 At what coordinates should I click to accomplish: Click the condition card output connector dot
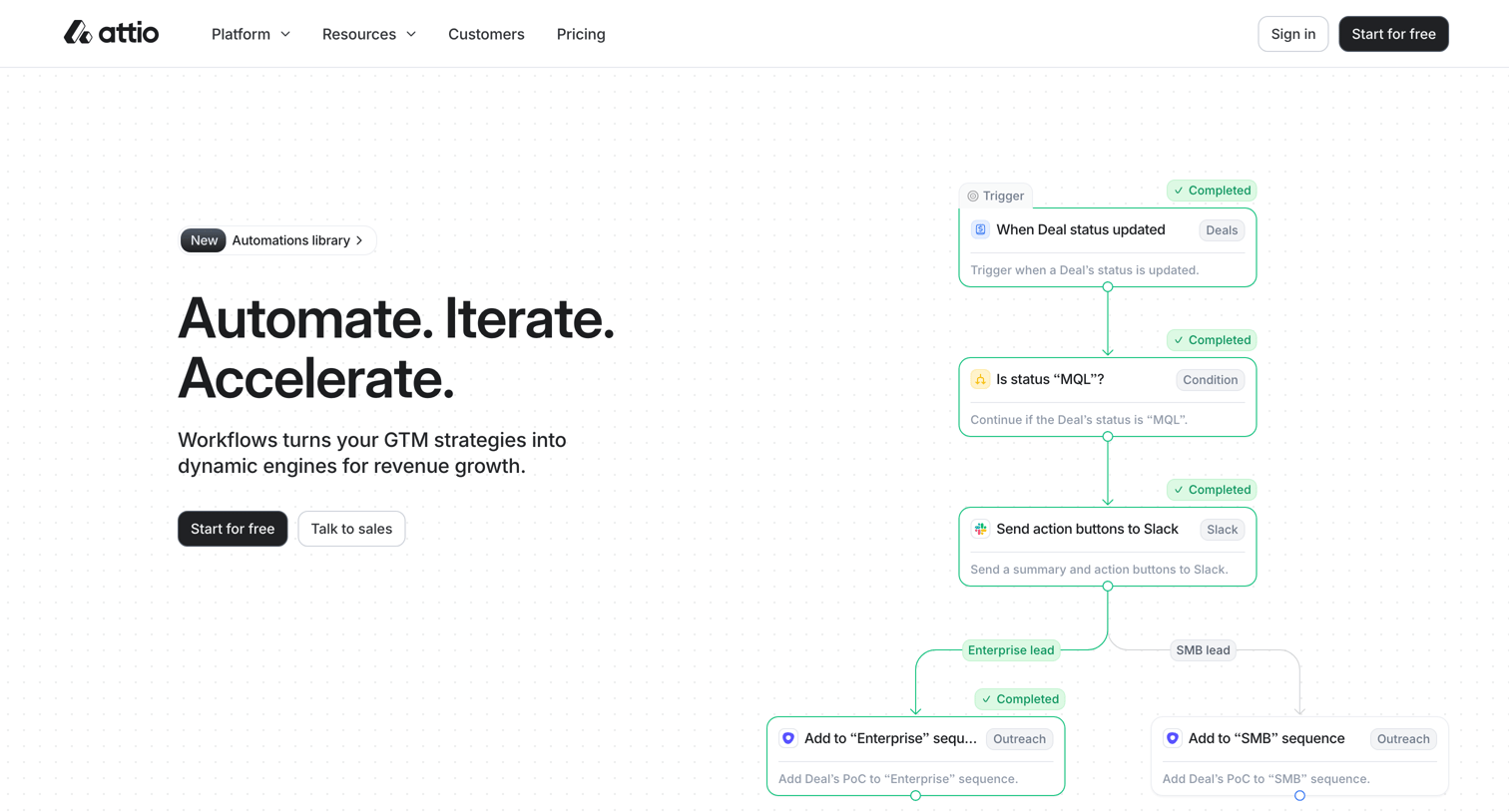coord(1108,437)
